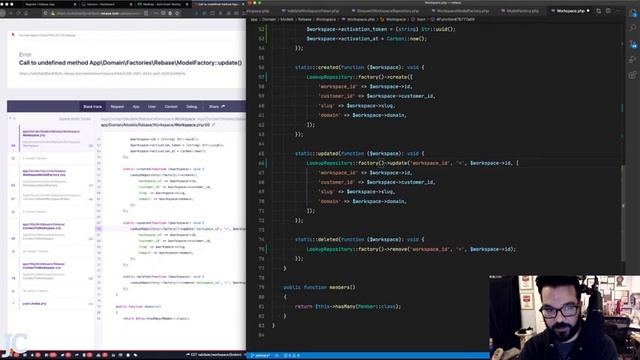The width and height of the screenshot is (640, 360).
Task: Click the webcam video overlay thumbnail
Action: point(564,318)
